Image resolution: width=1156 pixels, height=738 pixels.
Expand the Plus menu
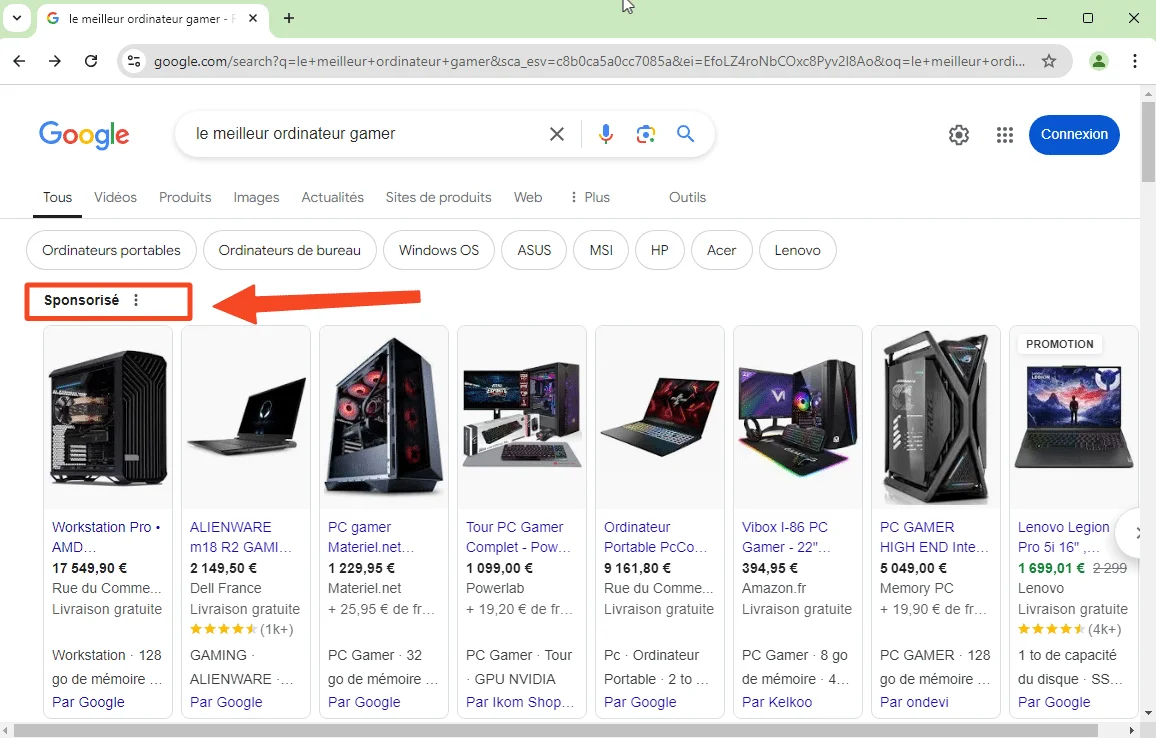point(591,198)
